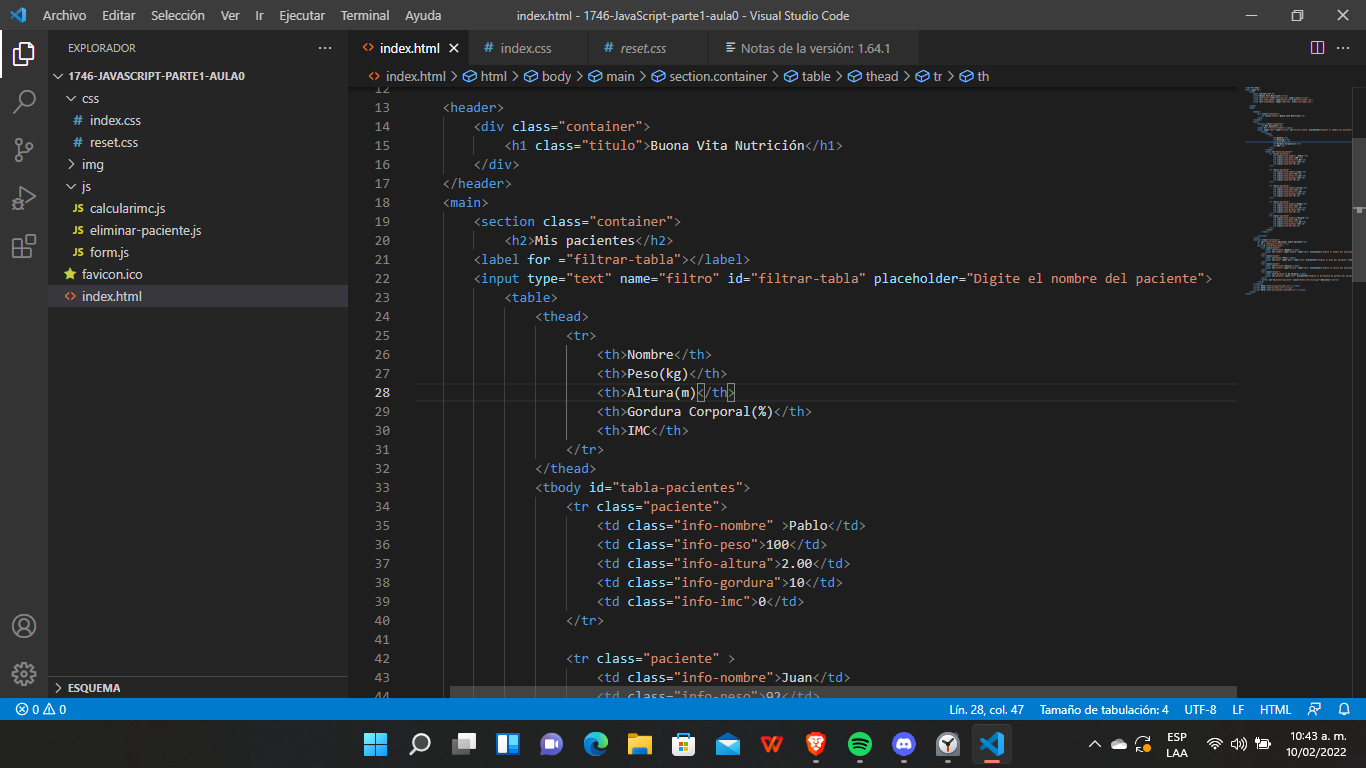Open the Extensions view
Viewport: 1366px width, 768px height.
pyautogui.click(x=24, y=247)
